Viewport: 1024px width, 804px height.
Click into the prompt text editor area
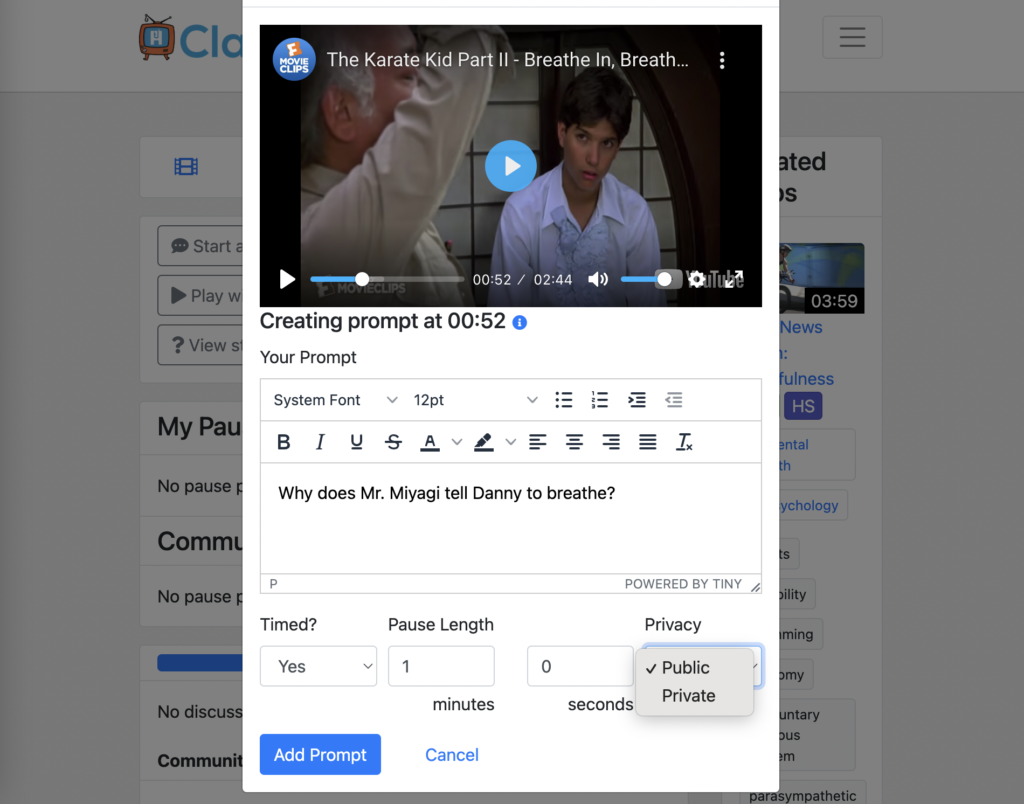511,519
